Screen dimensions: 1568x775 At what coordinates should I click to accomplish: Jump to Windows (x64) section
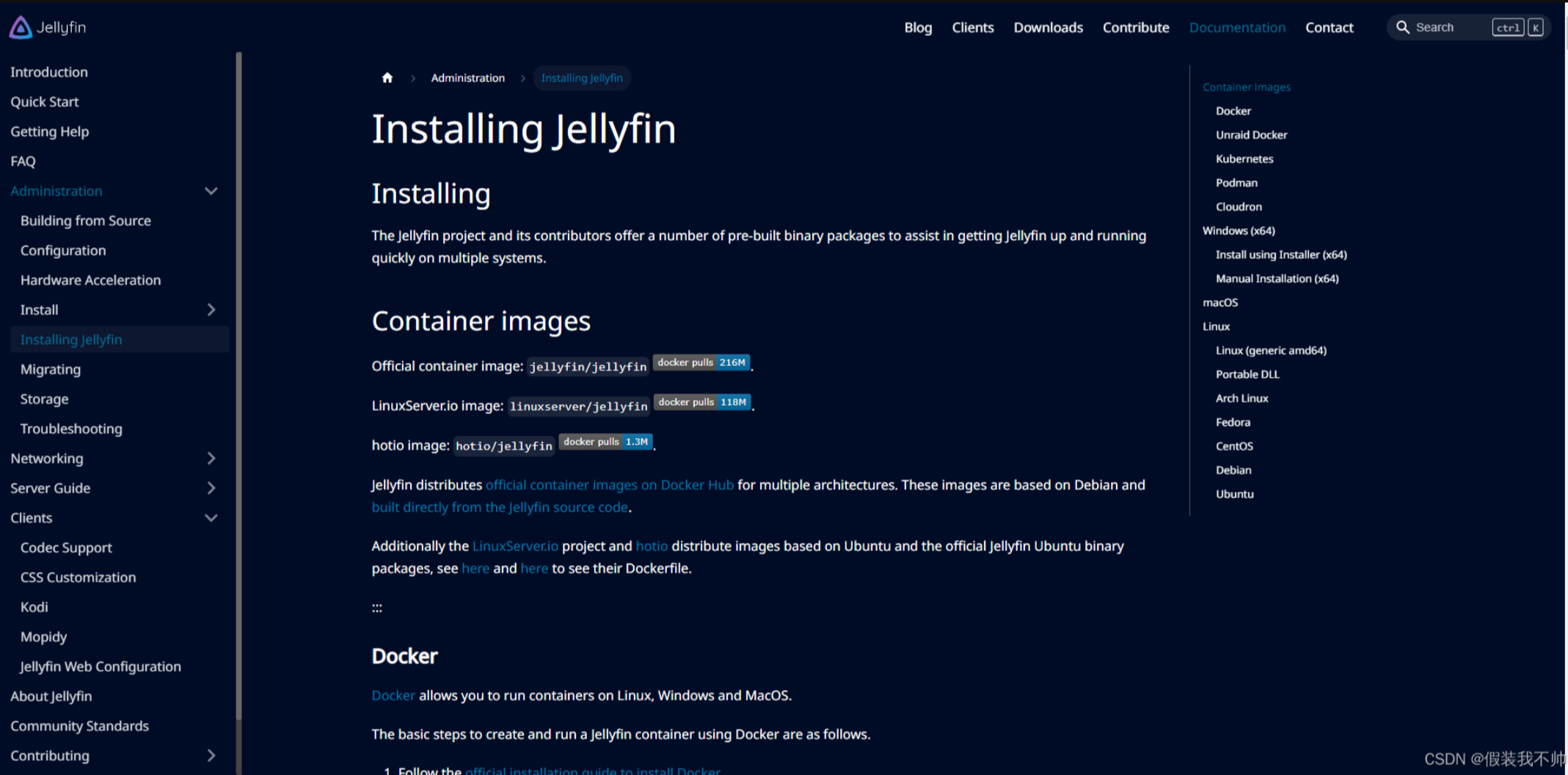1239,230
